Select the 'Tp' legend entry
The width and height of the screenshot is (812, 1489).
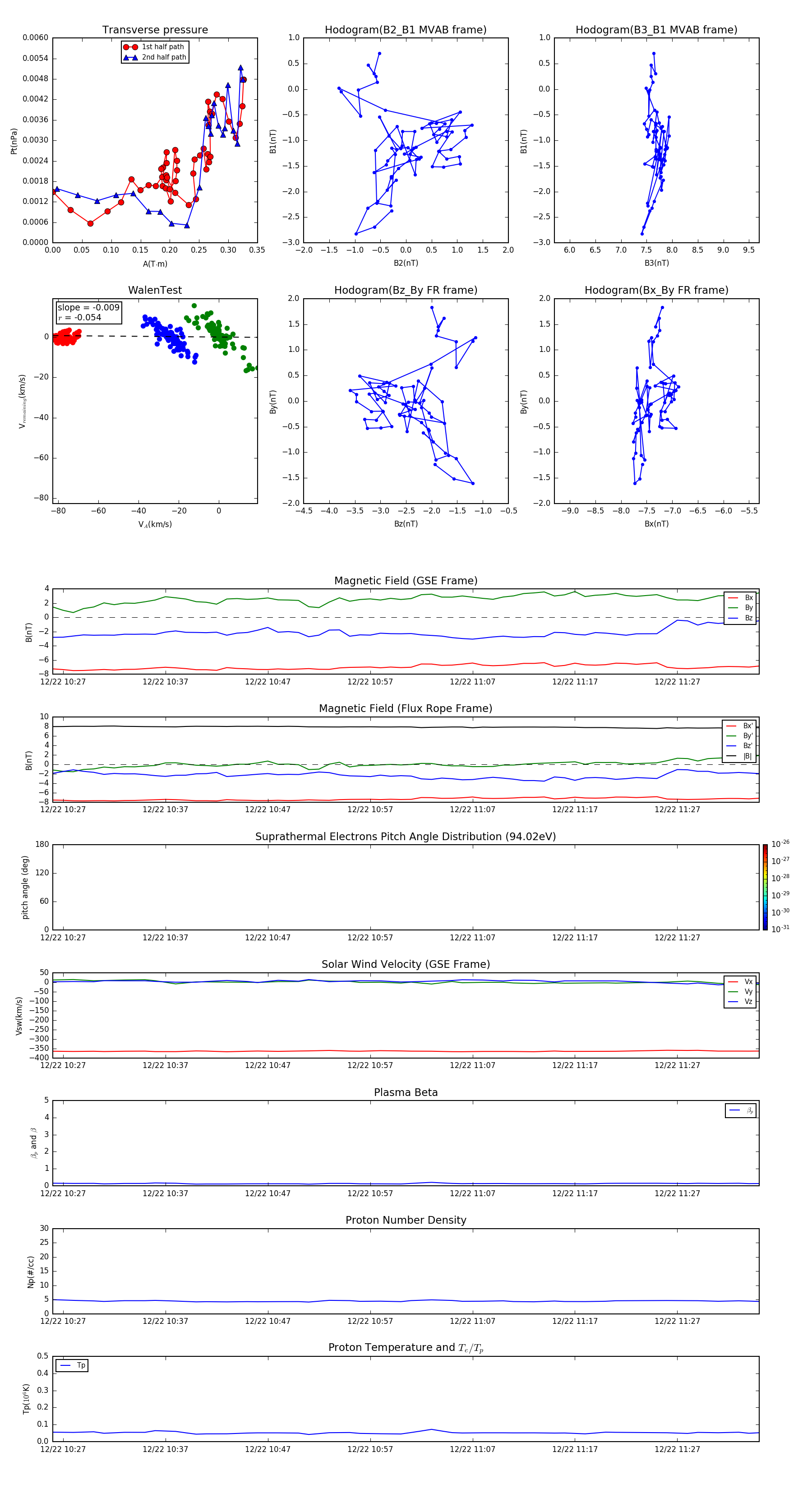72,1365
